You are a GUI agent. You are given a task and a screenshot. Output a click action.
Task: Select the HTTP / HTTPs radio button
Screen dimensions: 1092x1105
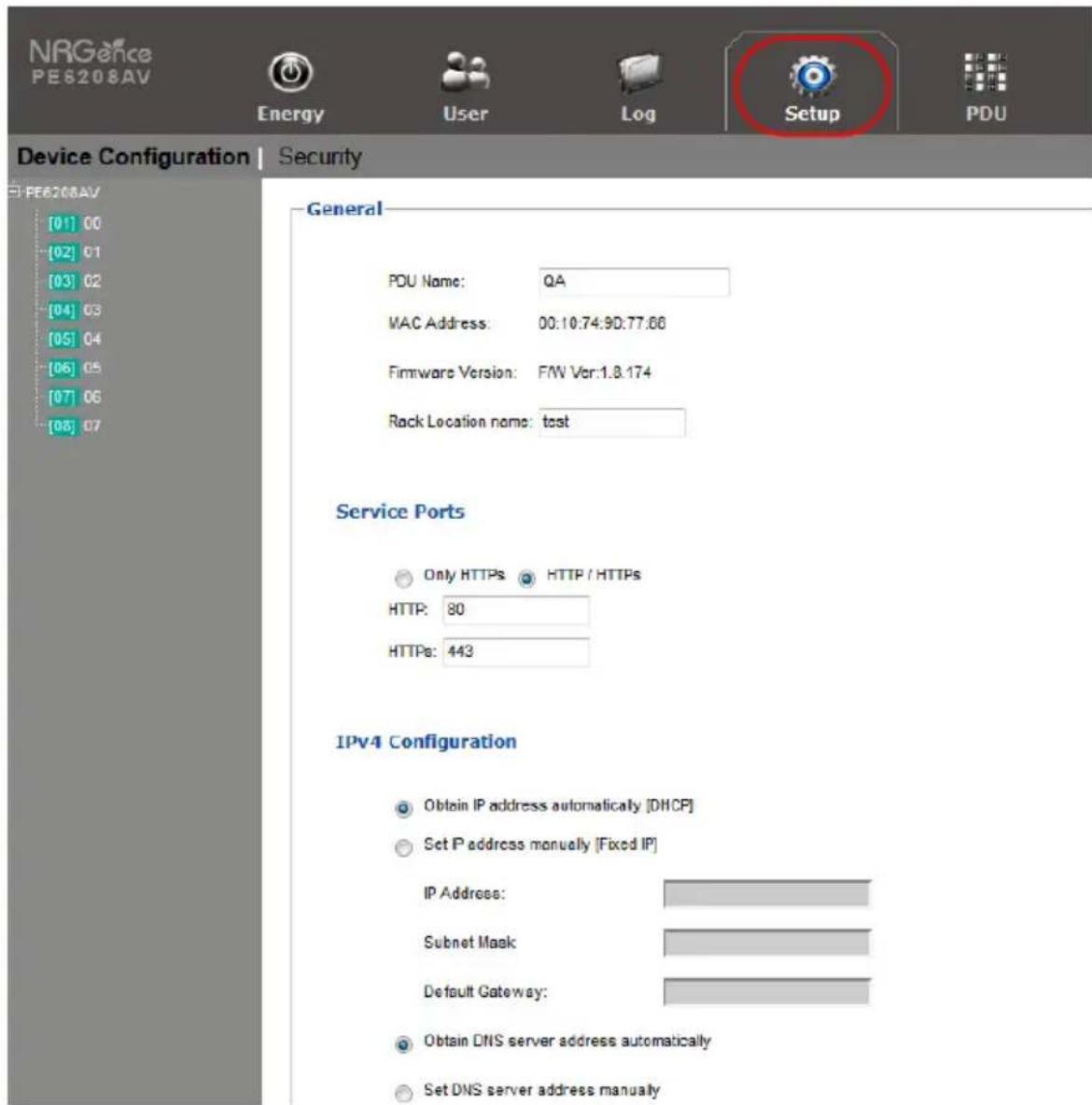[x=526, y=579]
